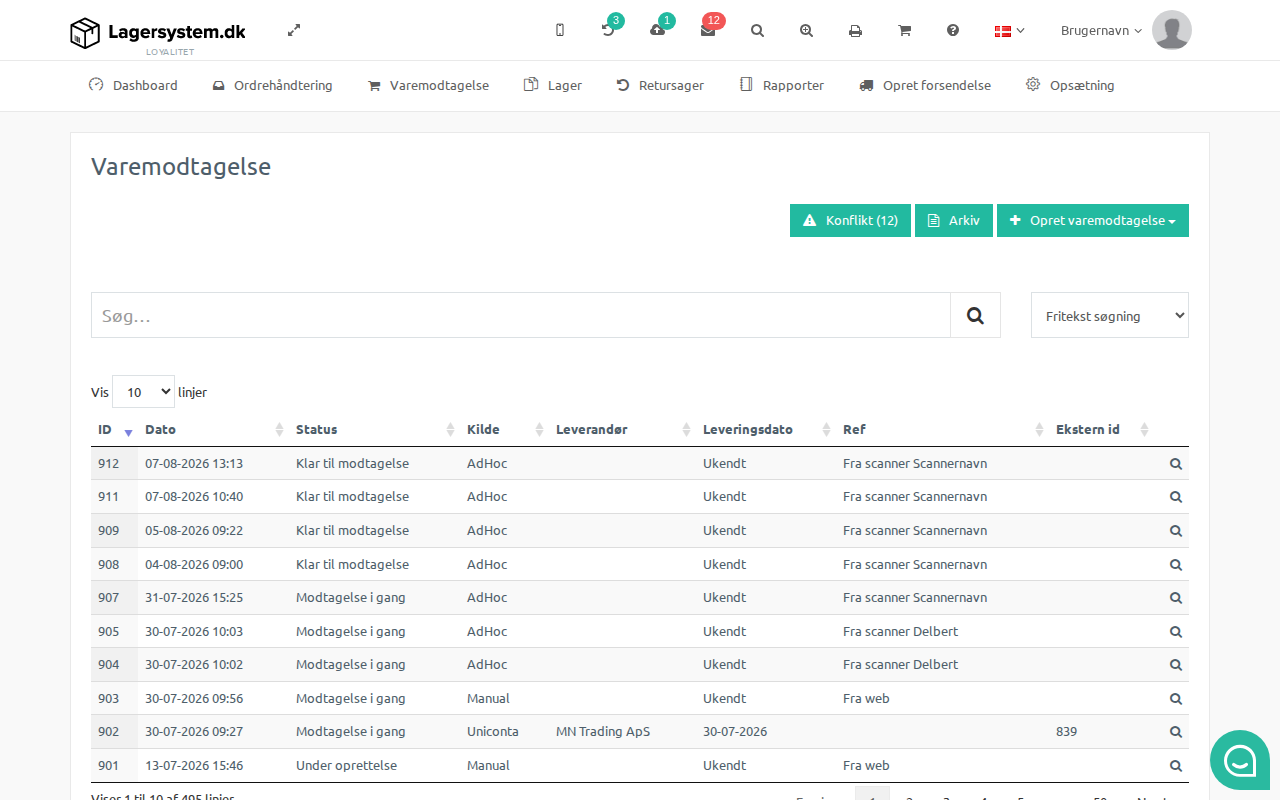The height and width of the screenshot is (800, 1280).
Task: Submit search with the magnifier button
Action: pyautogui.click(x=975, y=315)
